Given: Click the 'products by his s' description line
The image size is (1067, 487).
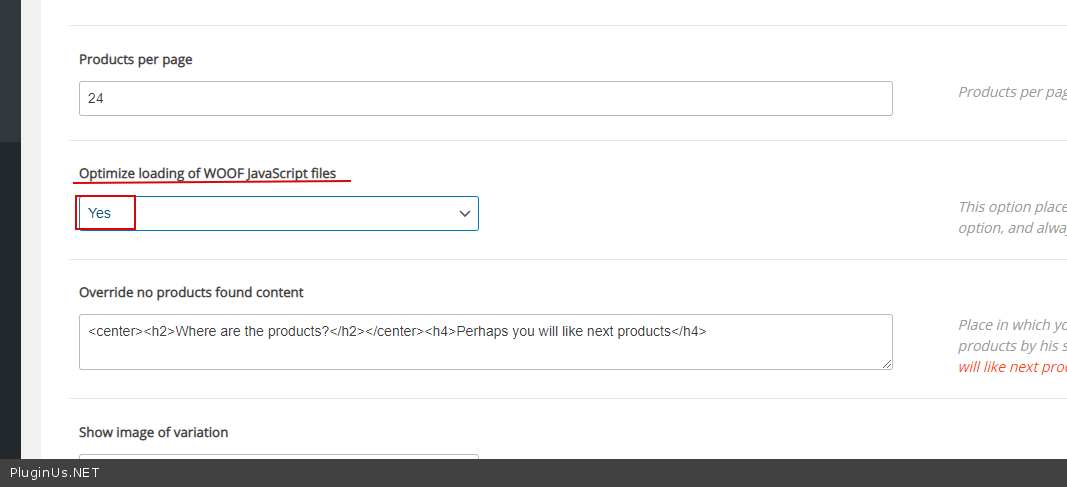Looking at the screenshot, I should click(x=1012, y=346).
